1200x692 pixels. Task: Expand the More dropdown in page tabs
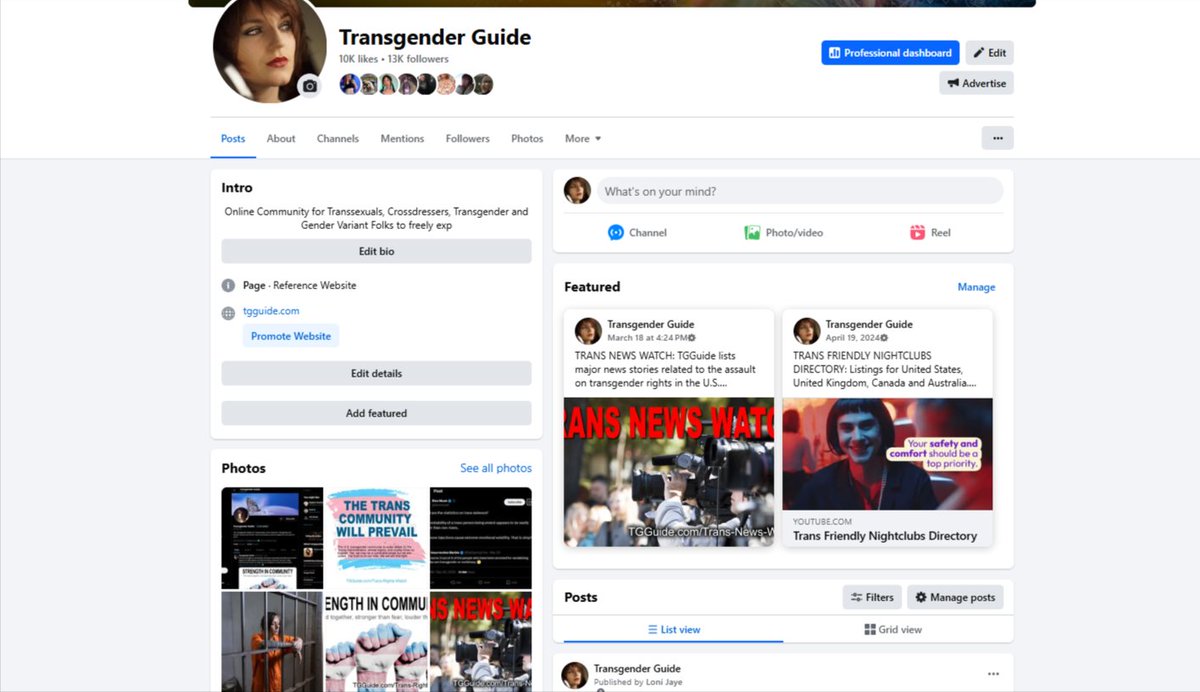coord(583,138)
